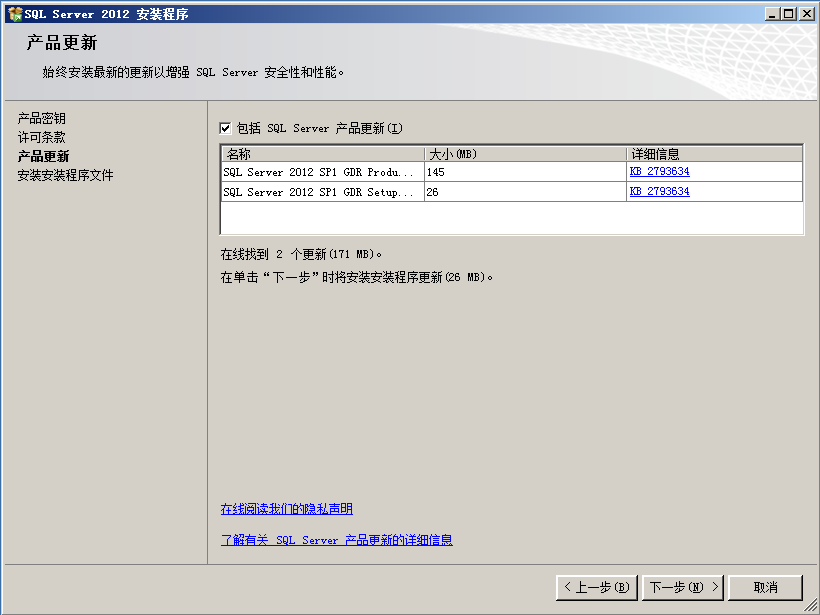Click the size cell showing 145
Image resolution: width=820 pixels, height=615 pixels.
pyautogui.click(x=525, y=172)
